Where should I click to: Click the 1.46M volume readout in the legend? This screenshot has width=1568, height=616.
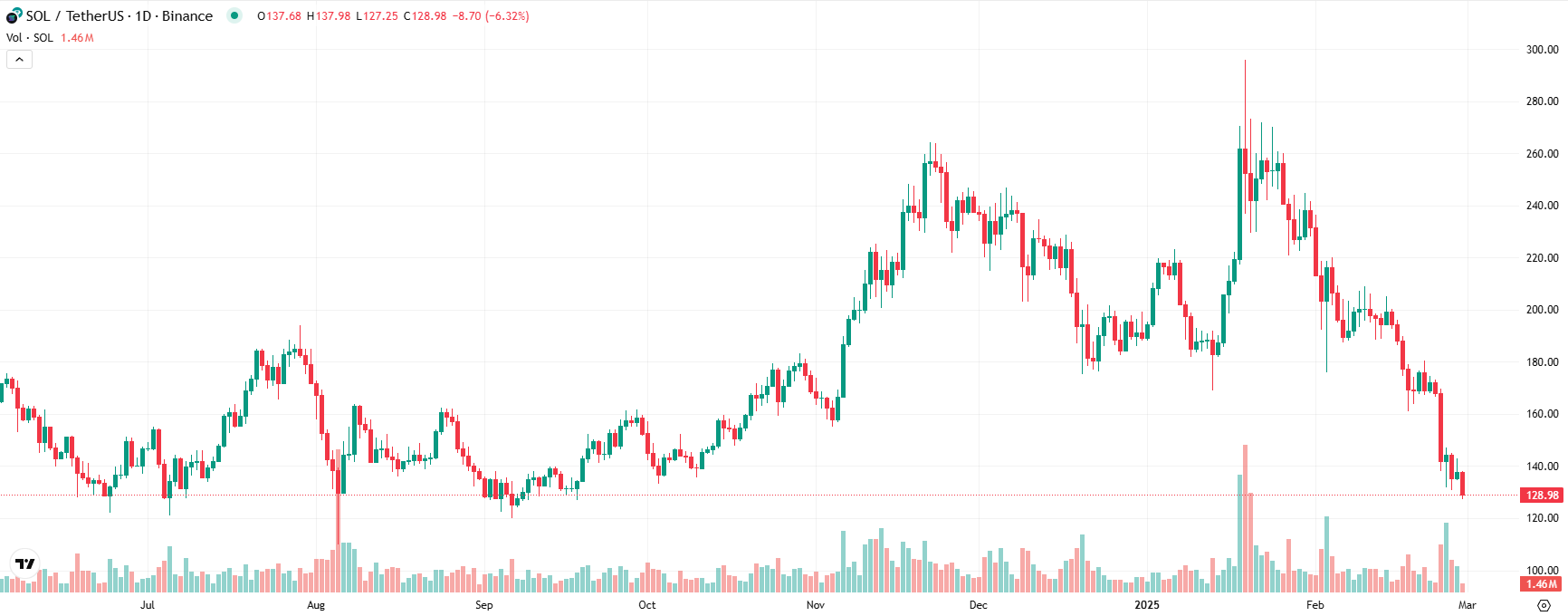(x=79, y=37)
